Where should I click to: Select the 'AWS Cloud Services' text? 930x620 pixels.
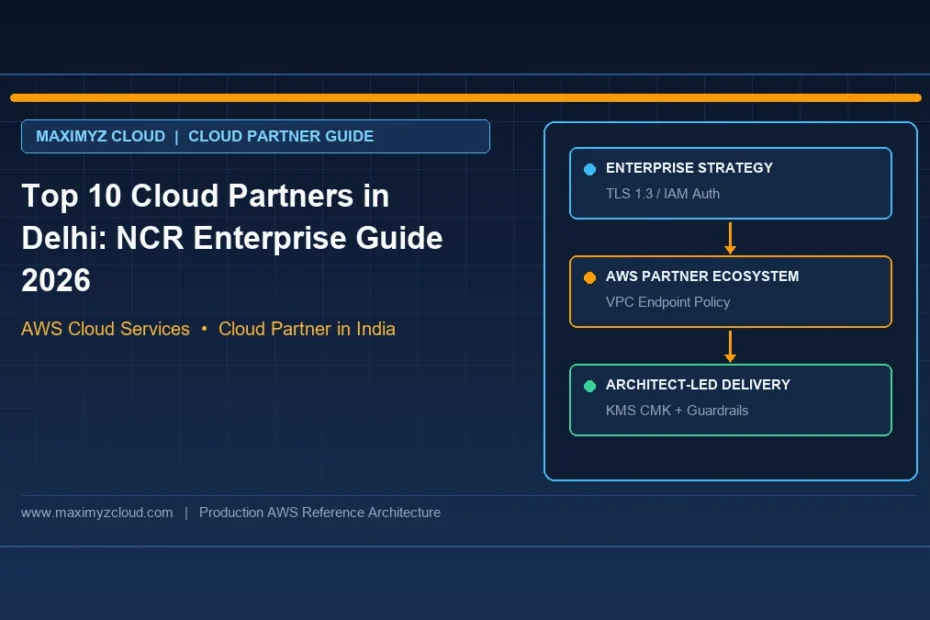tap(106, 329)
